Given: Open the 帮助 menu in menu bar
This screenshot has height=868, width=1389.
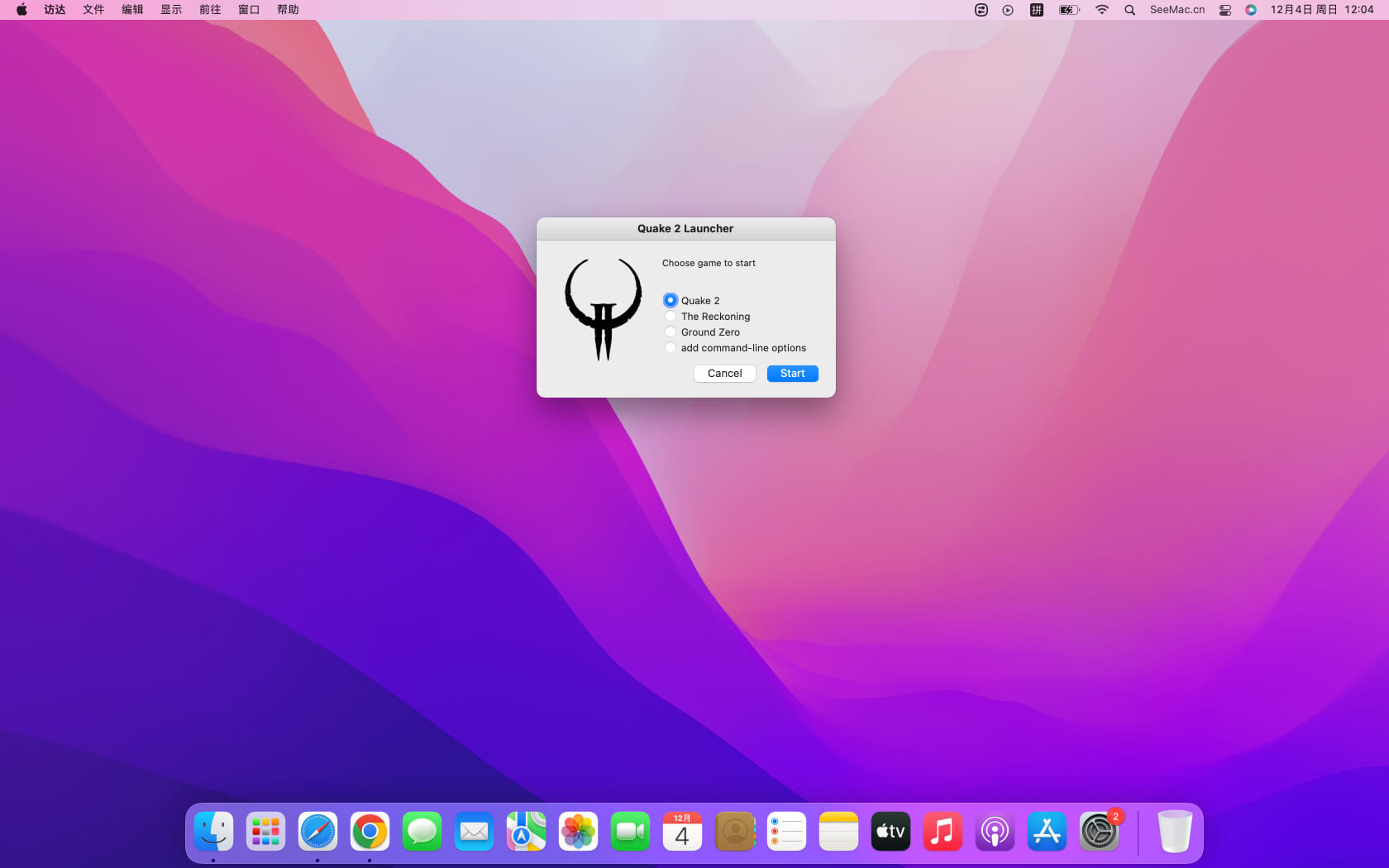Looking at the screenshot, I should 288,10.
